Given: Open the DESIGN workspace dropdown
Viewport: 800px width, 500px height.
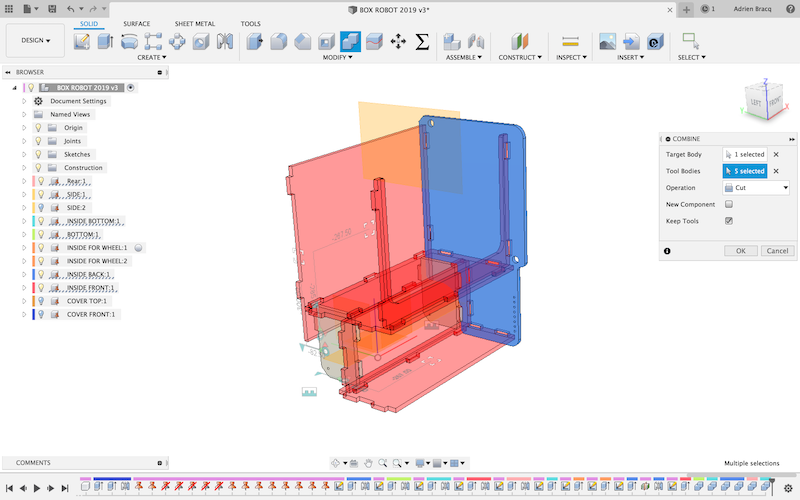Looking at the screenshot, I should pos(35,40).
